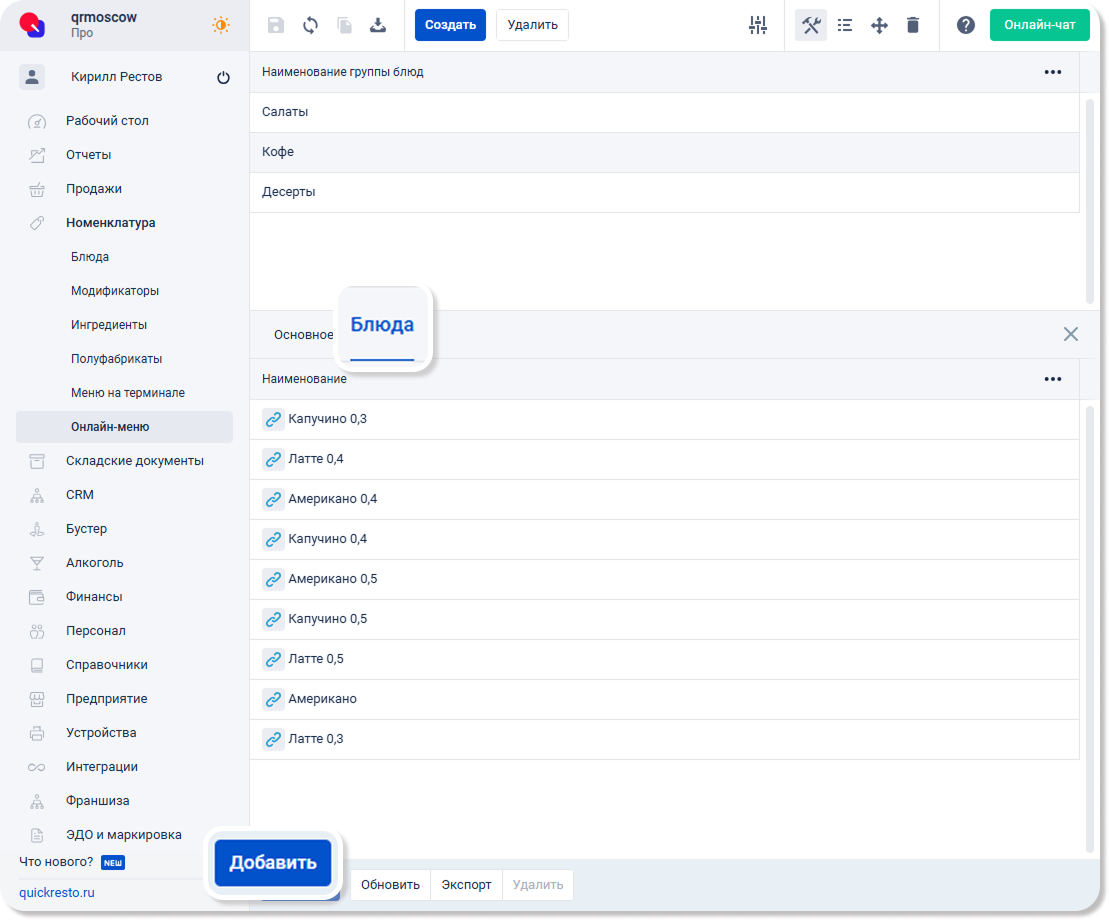Open the quickresto.ru link
Image resolution: width=1109 pixels, height=920 pixels.
click(x=57, y=893)
